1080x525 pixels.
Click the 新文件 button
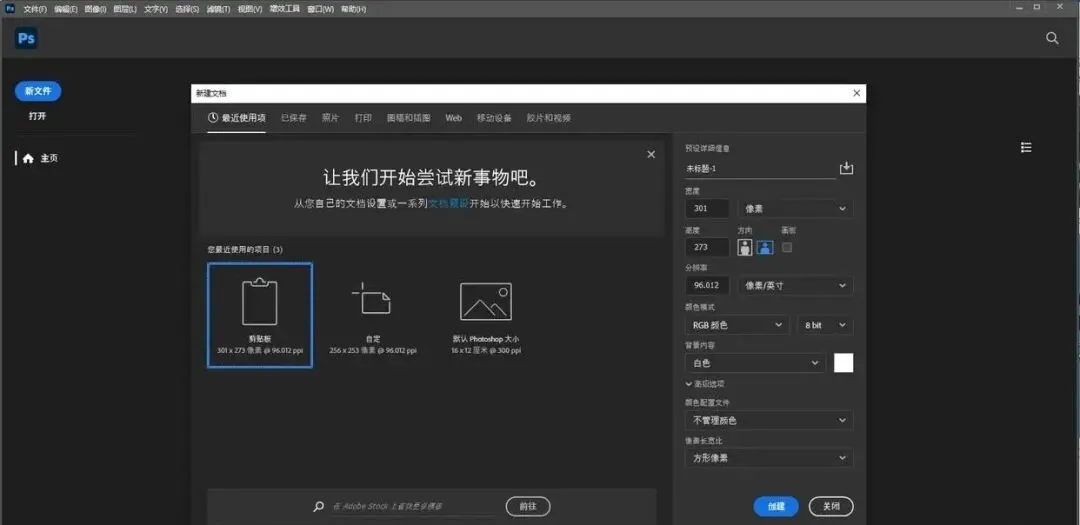[x=38, y=91]
